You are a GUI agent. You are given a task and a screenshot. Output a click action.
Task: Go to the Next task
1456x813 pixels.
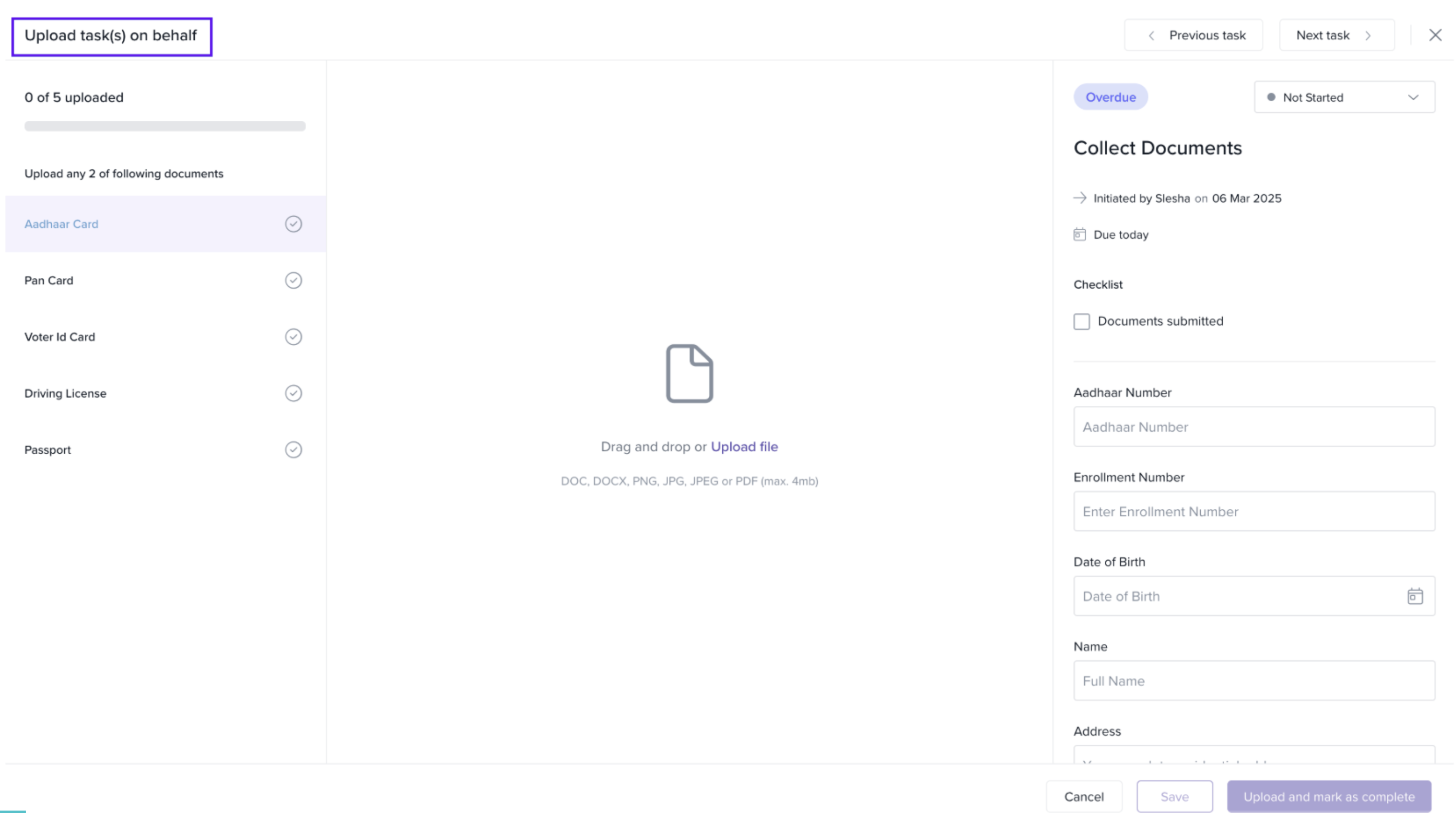coord(1336,35)
